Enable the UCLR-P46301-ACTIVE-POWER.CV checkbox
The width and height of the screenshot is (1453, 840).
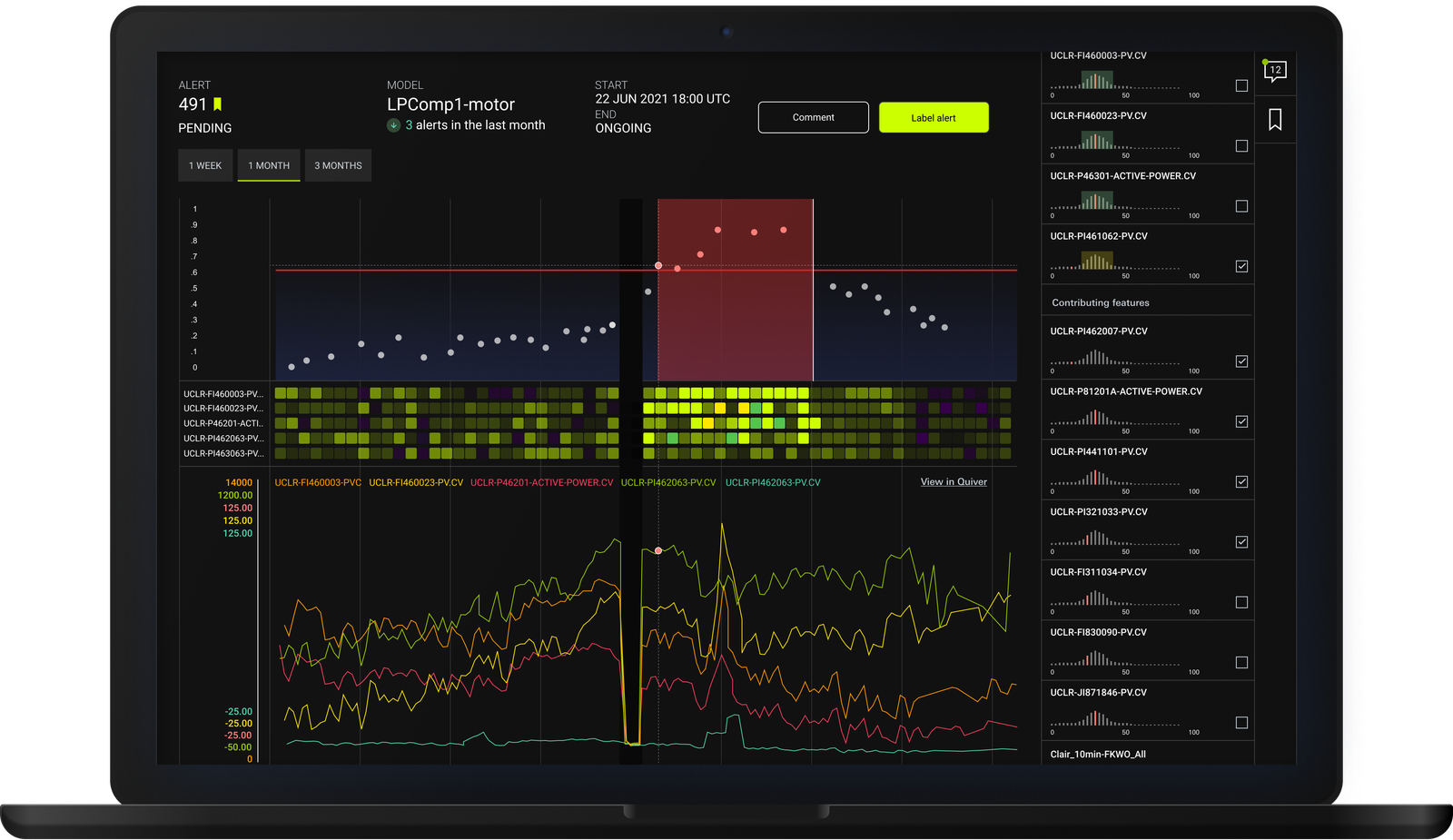coord(1241,206)
